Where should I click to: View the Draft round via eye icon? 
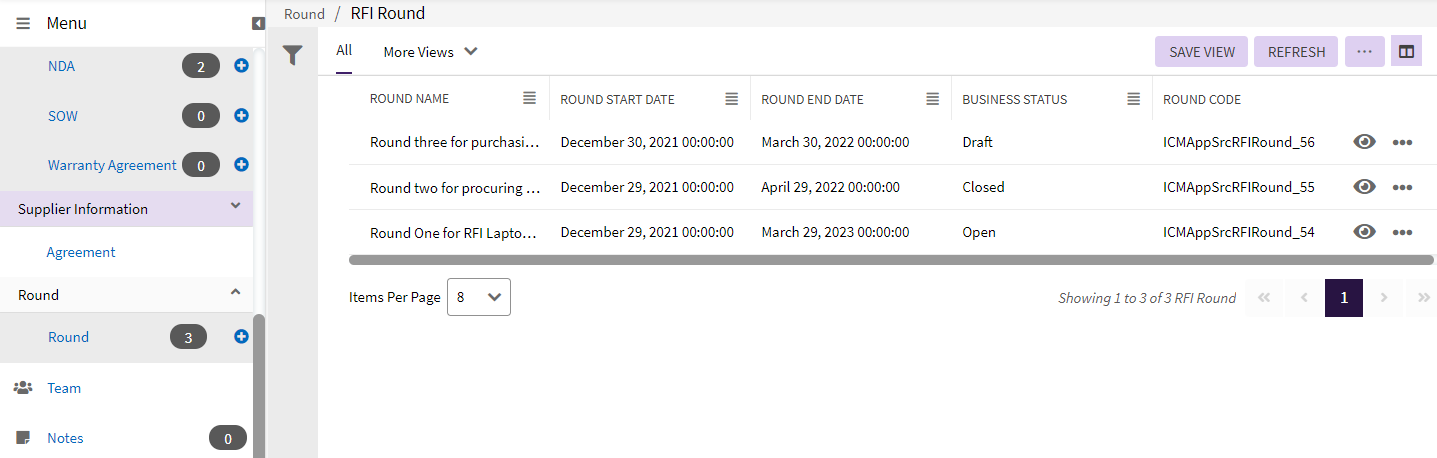1364,142
